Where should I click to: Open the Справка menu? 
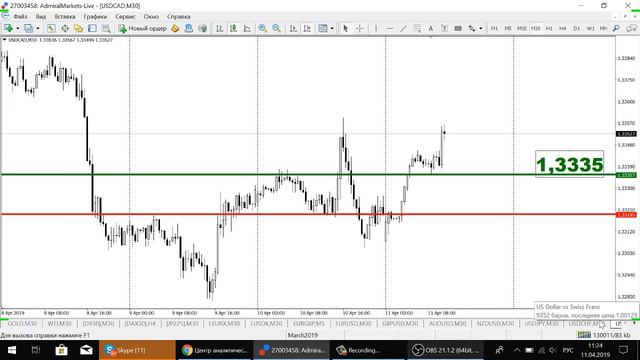point(178,17)
